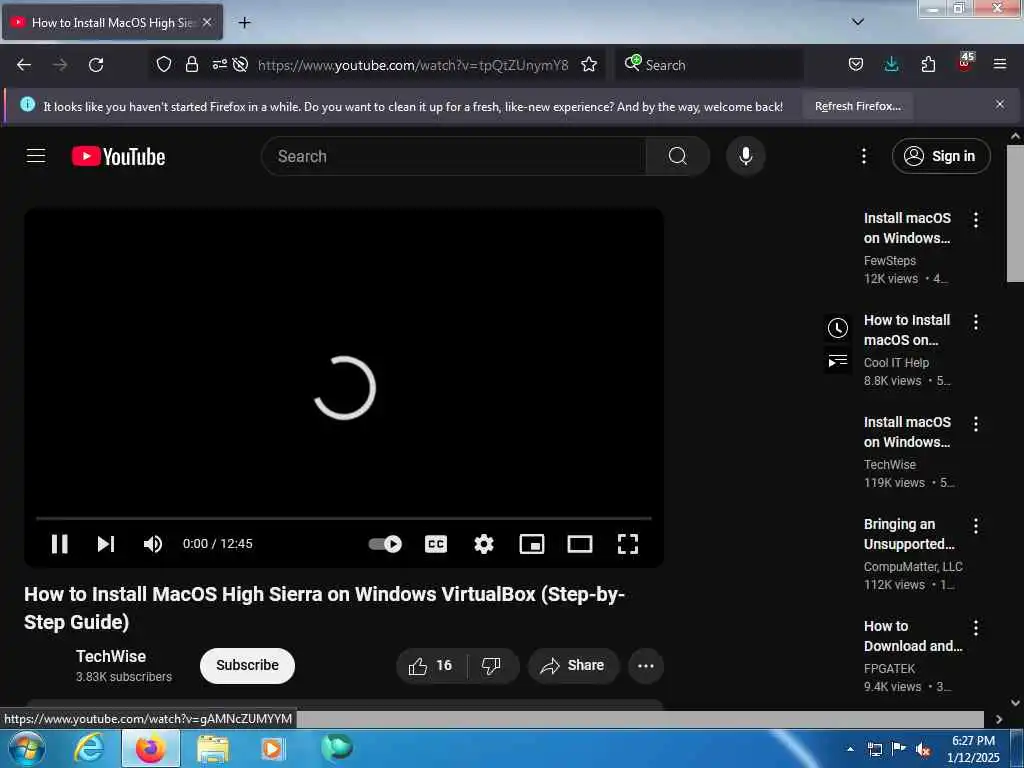Add Cool IT Help video to Watch later

click(x=838, y=328)
